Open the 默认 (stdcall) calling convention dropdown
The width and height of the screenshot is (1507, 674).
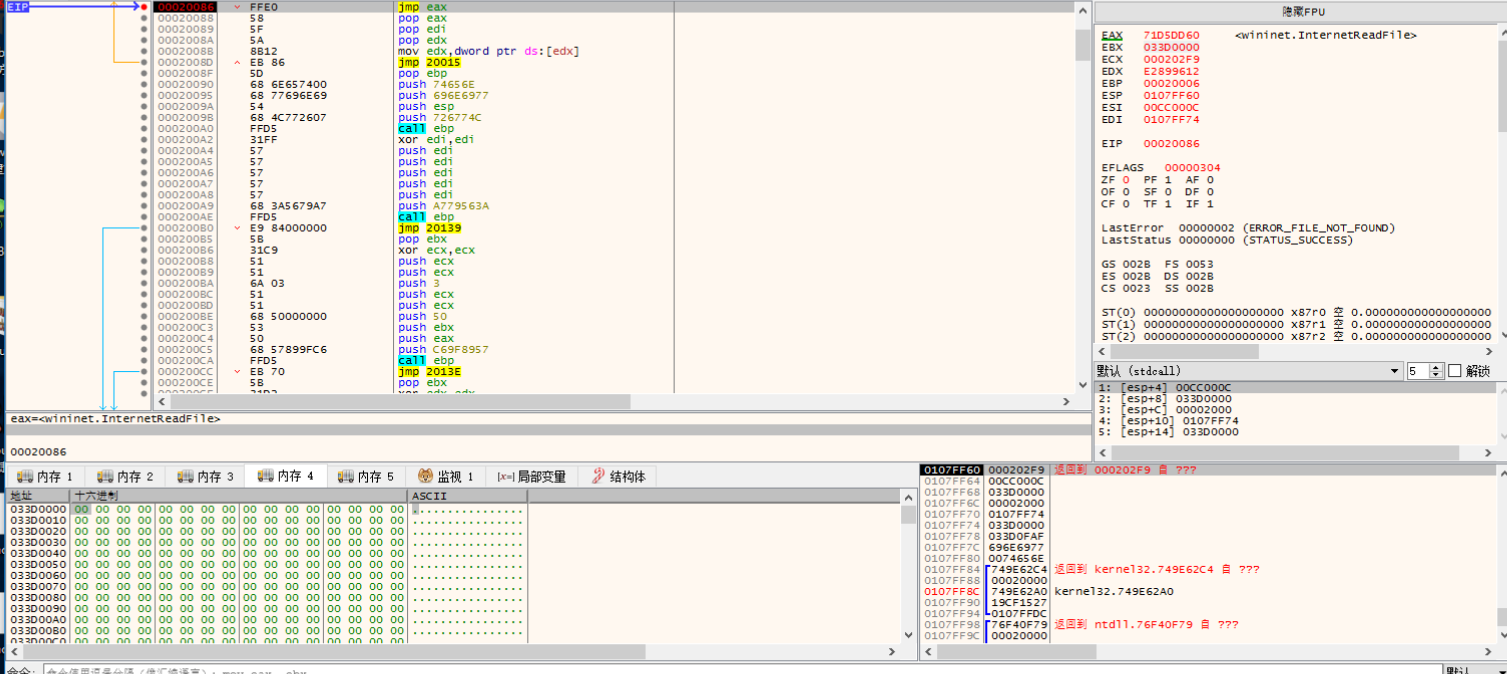tap(1250, 371)
